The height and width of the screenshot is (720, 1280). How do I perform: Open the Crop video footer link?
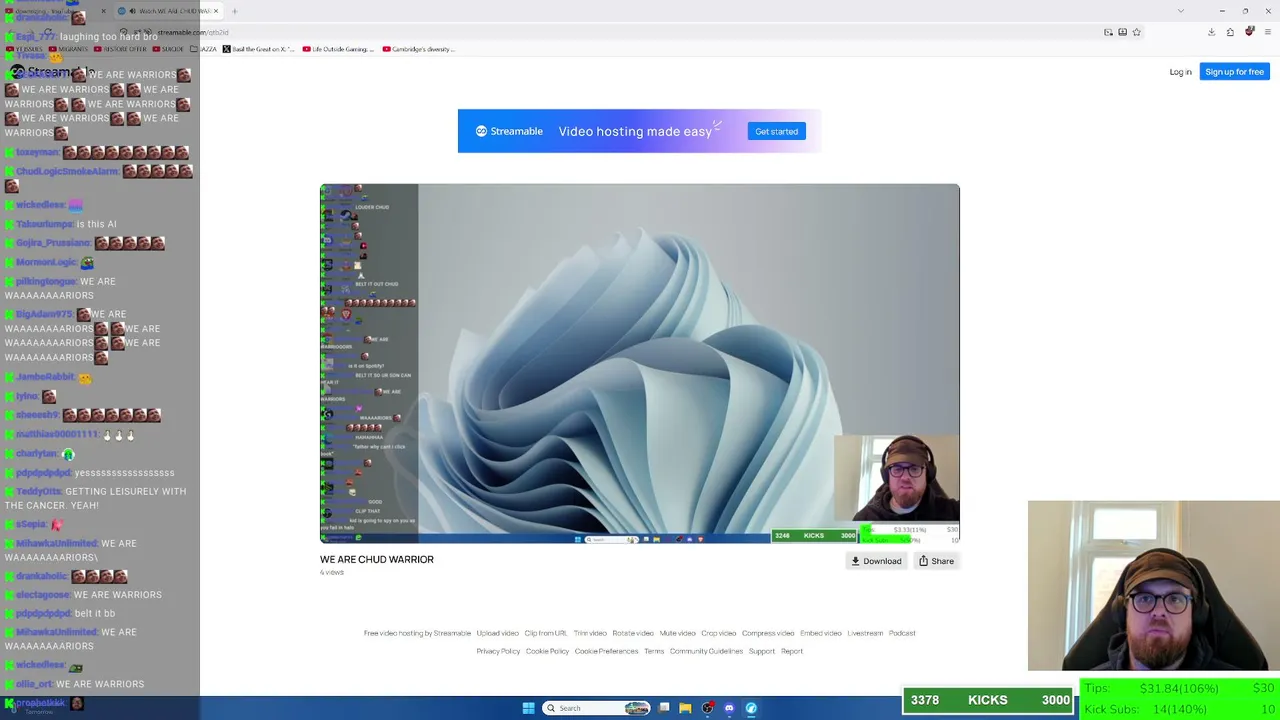coord(719,633)
